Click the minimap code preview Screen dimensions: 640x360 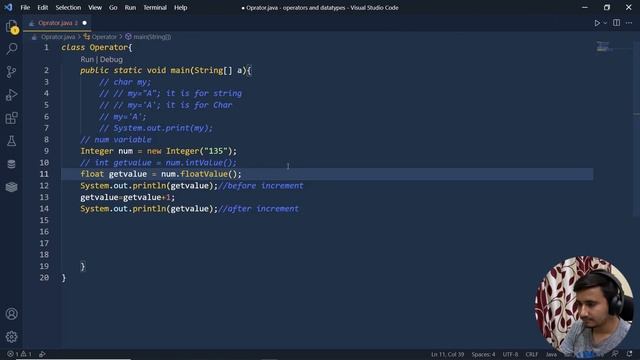[603, 47]
